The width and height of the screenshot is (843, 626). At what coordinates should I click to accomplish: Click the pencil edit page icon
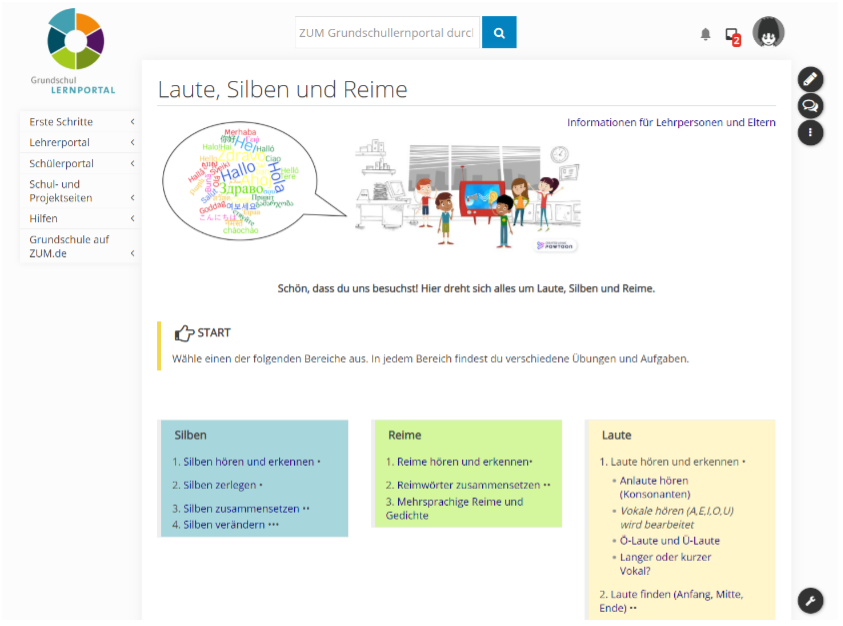point(810,79)
